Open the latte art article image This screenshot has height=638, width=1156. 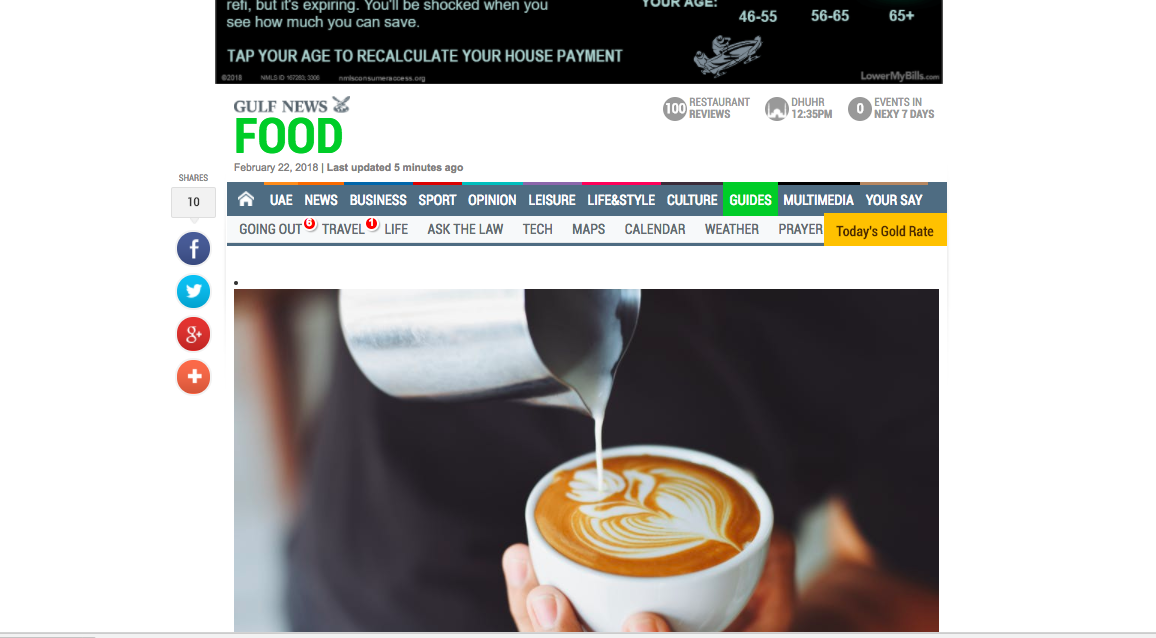(586, 460)
